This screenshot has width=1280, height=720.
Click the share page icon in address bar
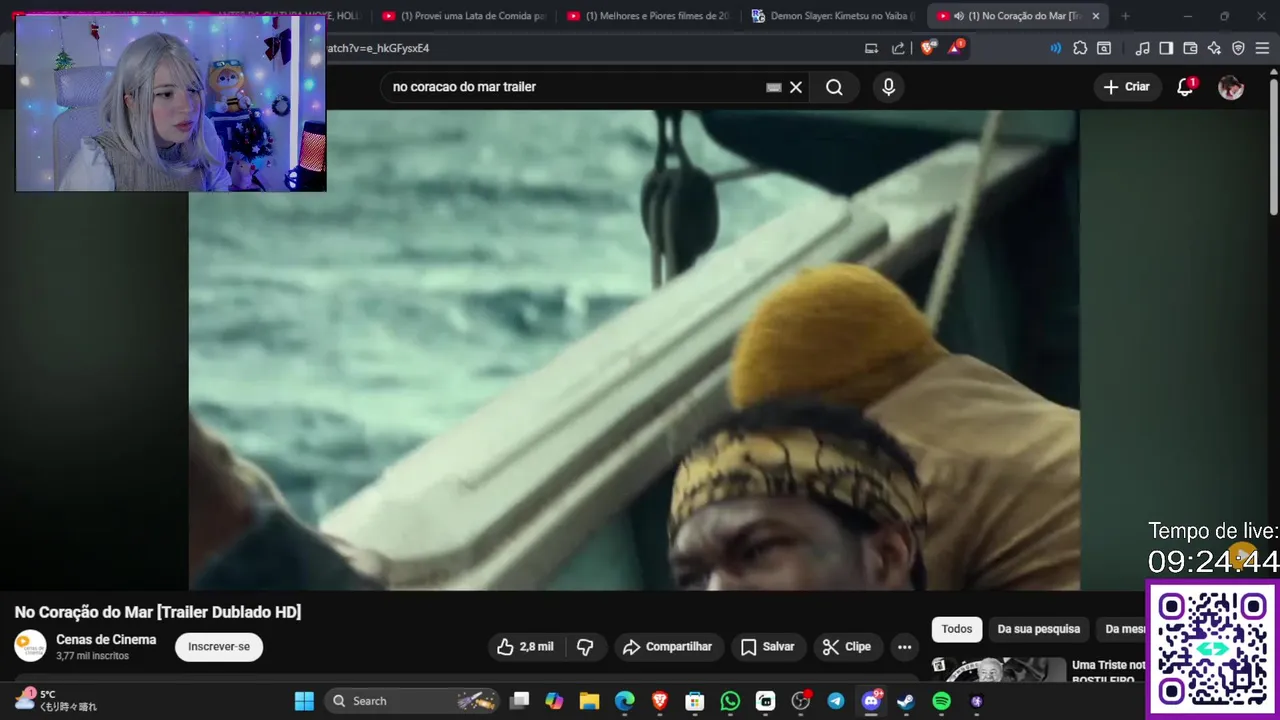point(898,48)
